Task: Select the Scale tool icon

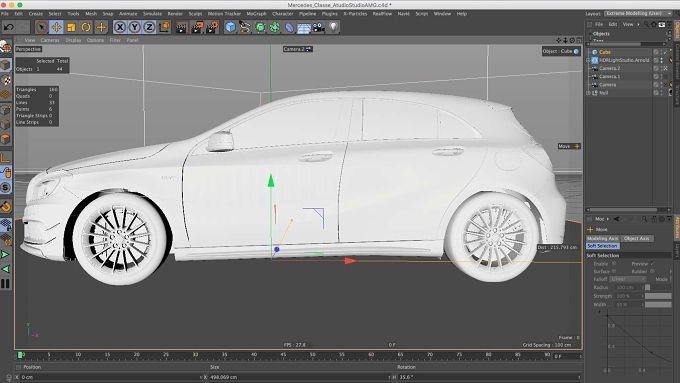Action: (71, 27)
